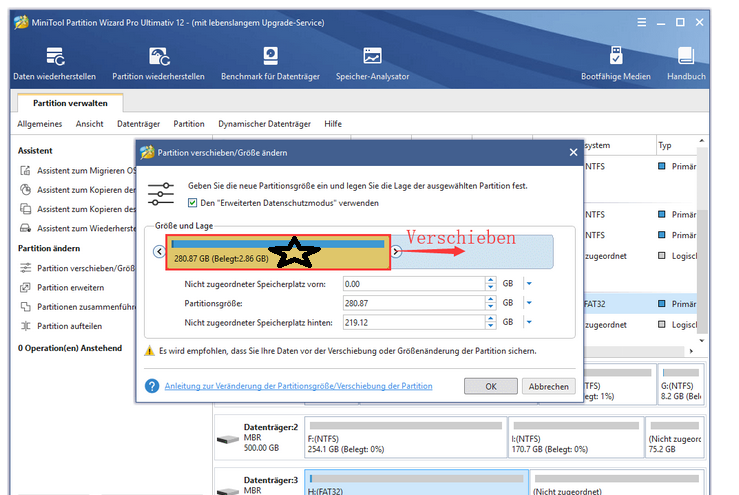This screenshot has width=739, height=495.
Task: Click Assistent zum Kopieren des Datenträgers icon
Action: [x=25, y=209]
